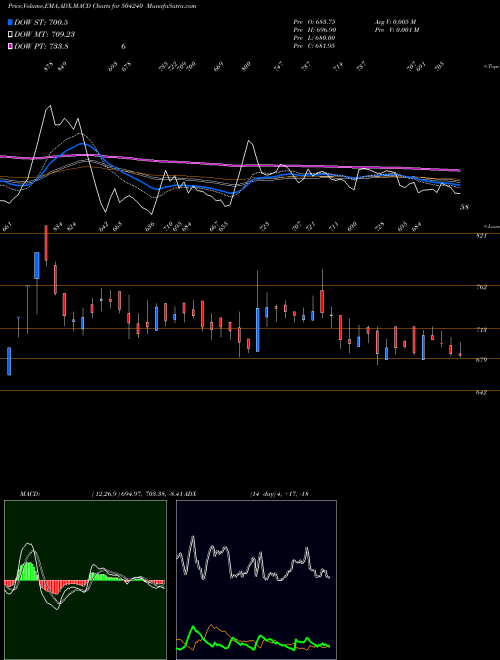500x660 pixels.
Task: Click the Pre C: 681.95 value
Action: coord(314,45)
